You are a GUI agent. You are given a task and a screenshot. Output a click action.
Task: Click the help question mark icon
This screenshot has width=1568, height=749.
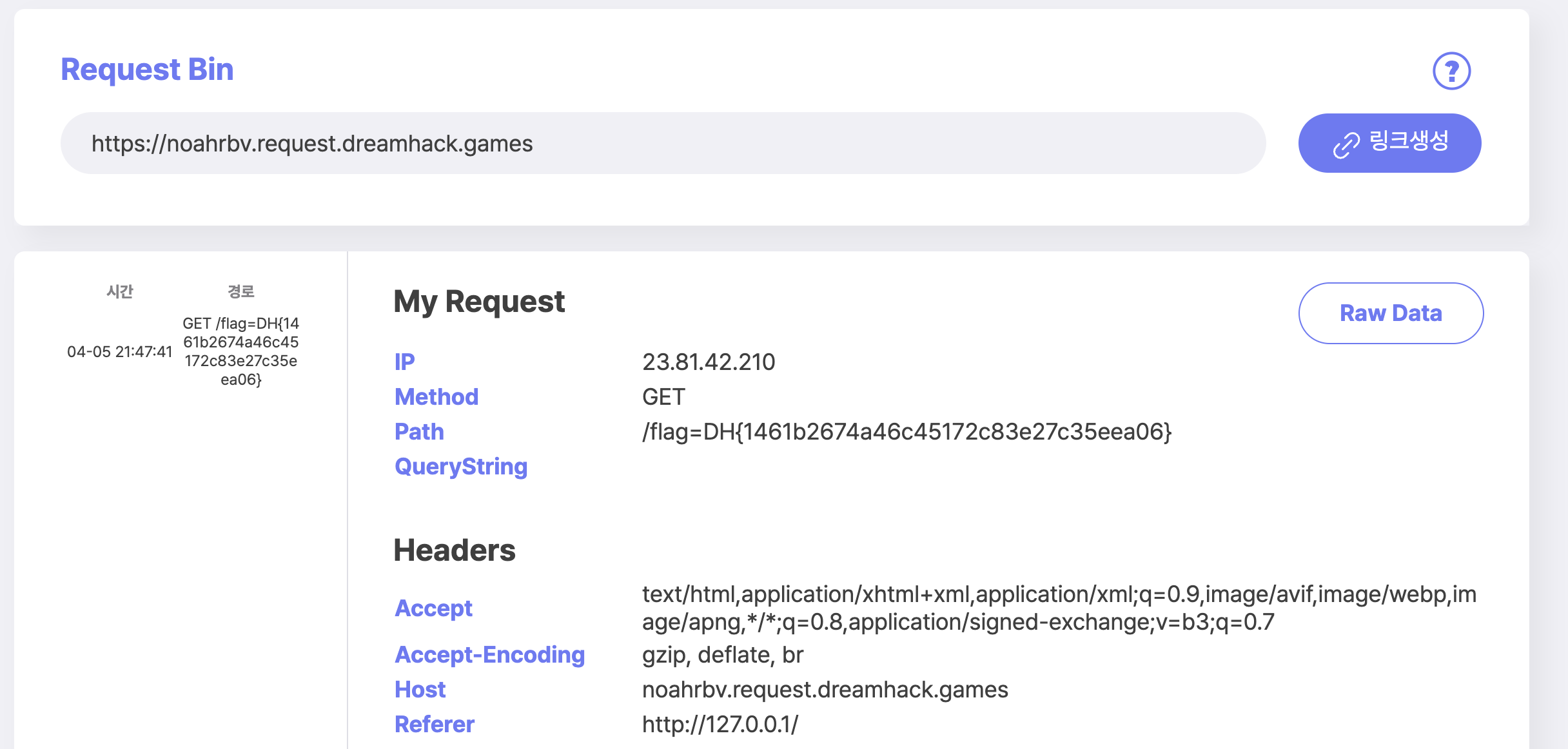point(1451,71)
